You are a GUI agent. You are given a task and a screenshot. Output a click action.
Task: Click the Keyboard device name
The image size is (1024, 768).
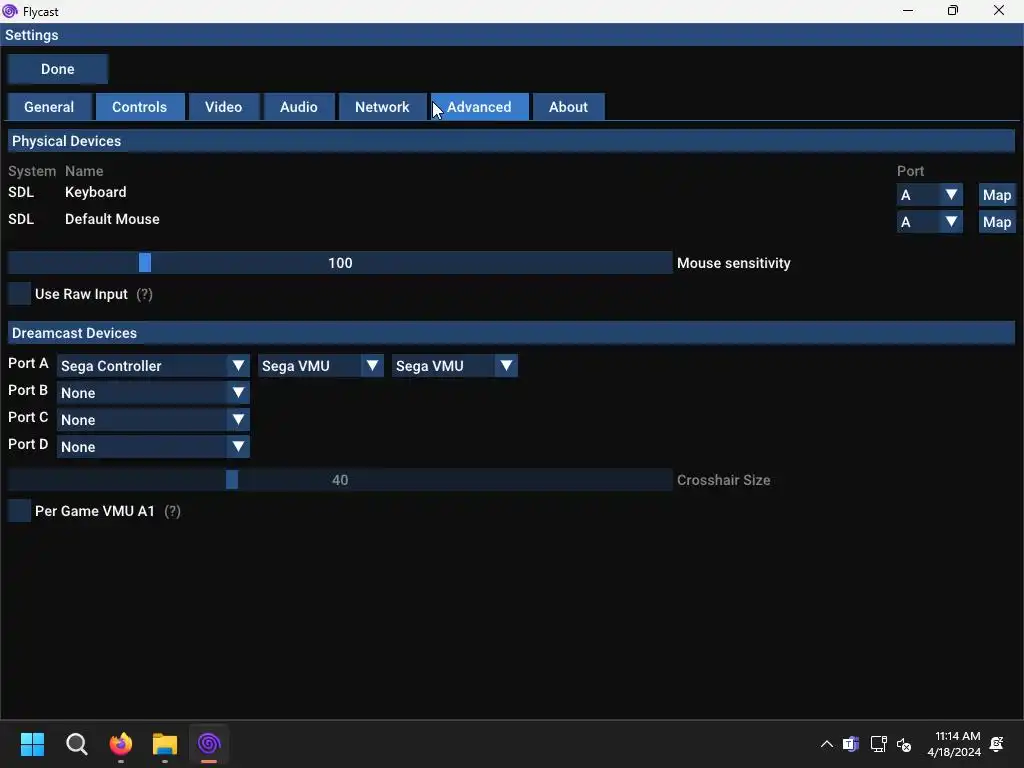point(95,192)
